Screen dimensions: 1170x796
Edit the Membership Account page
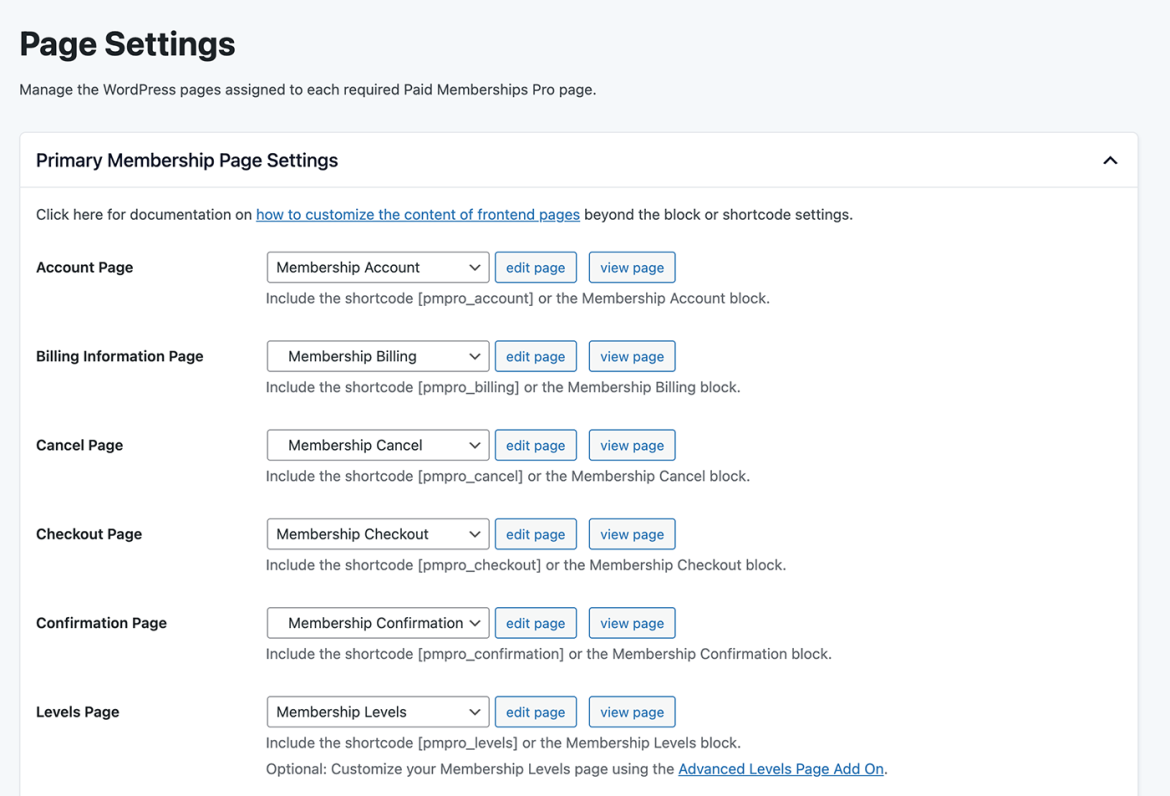(536, 267)
